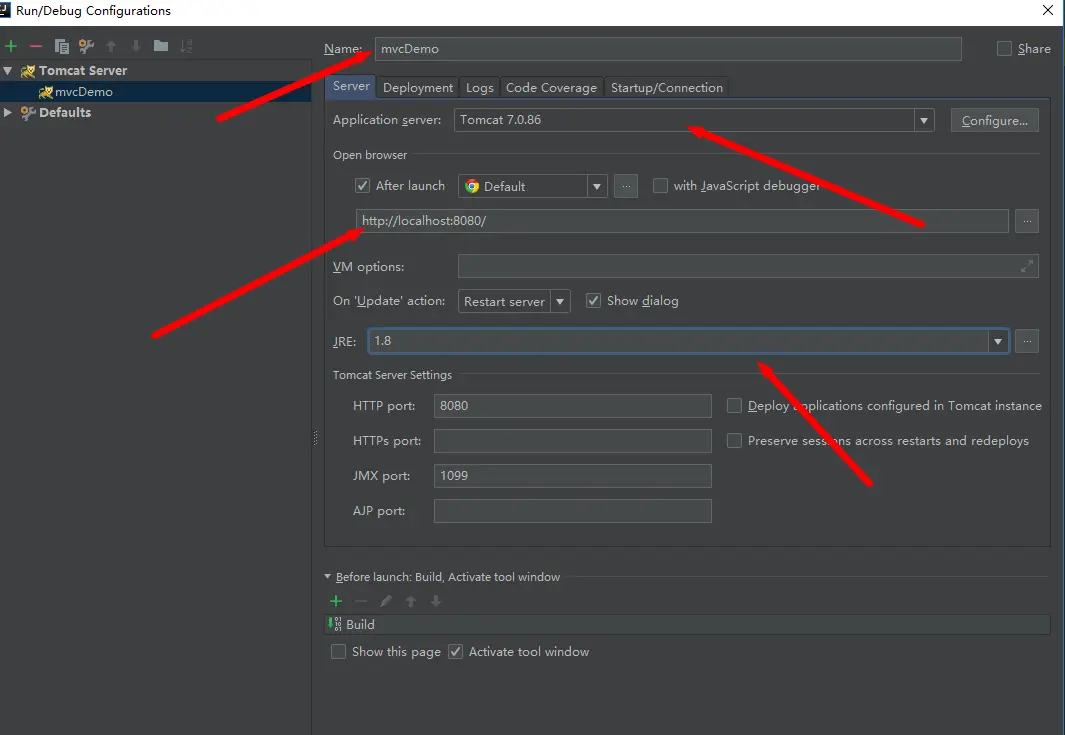Enable Deploy applications configured in Tomcat instance

click(734, 406)
